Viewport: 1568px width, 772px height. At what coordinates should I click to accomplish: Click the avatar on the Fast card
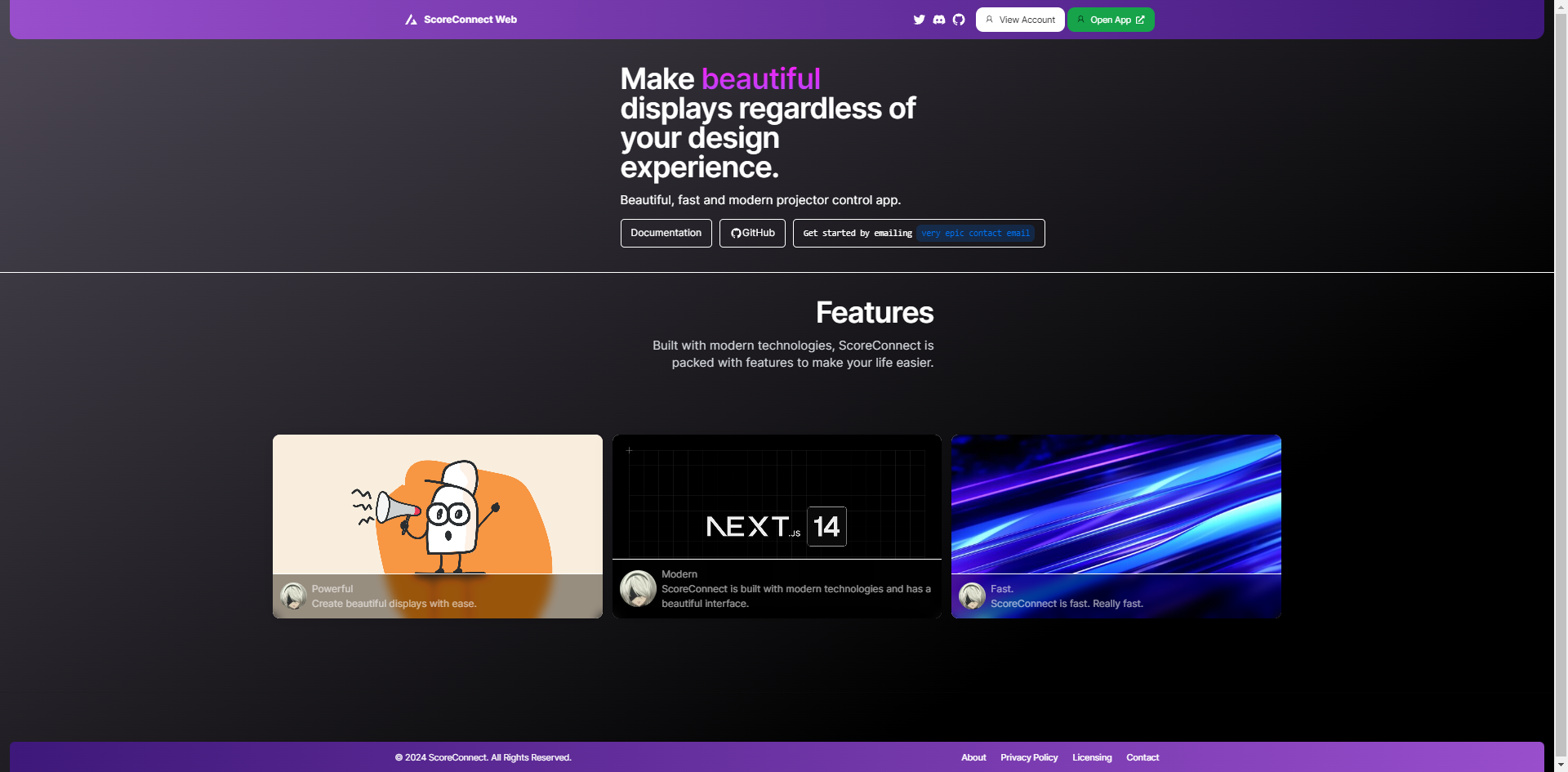(972, 596)
